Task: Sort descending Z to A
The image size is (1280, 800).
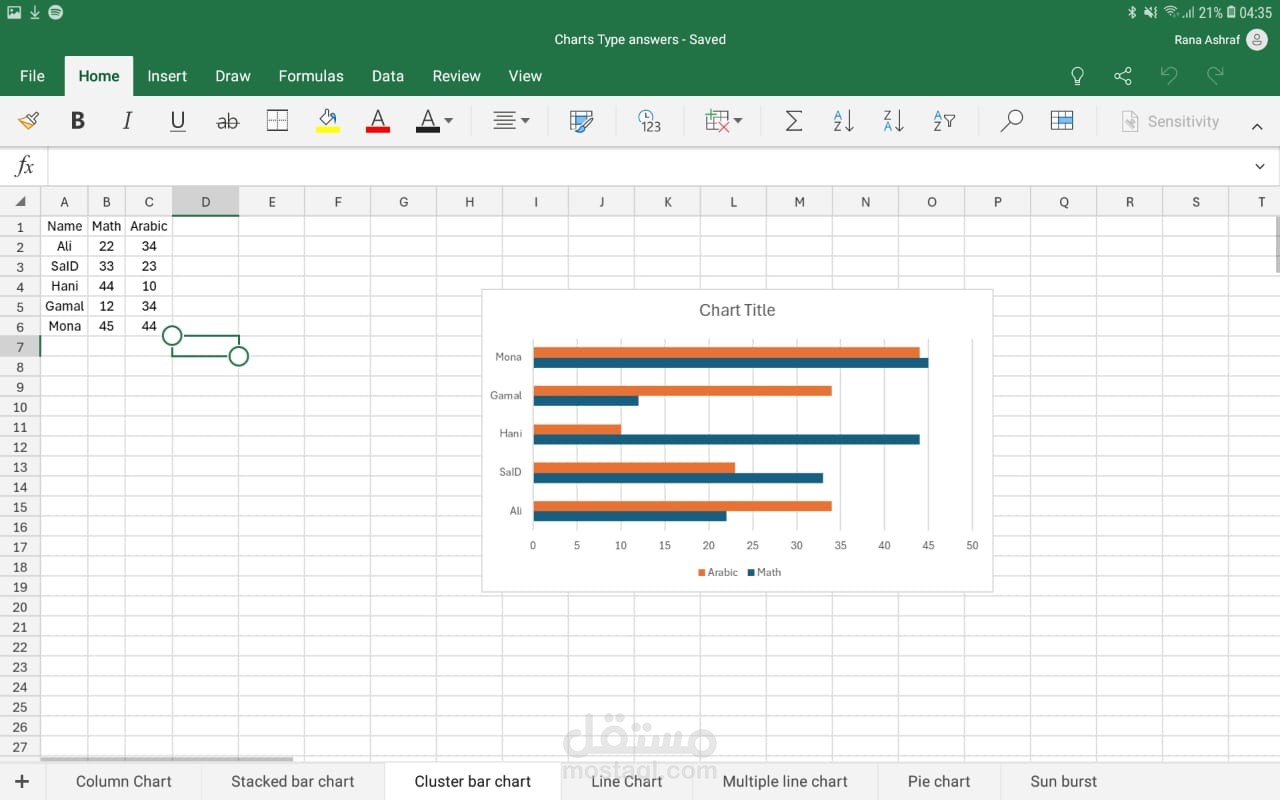Action: click(893, 121)
